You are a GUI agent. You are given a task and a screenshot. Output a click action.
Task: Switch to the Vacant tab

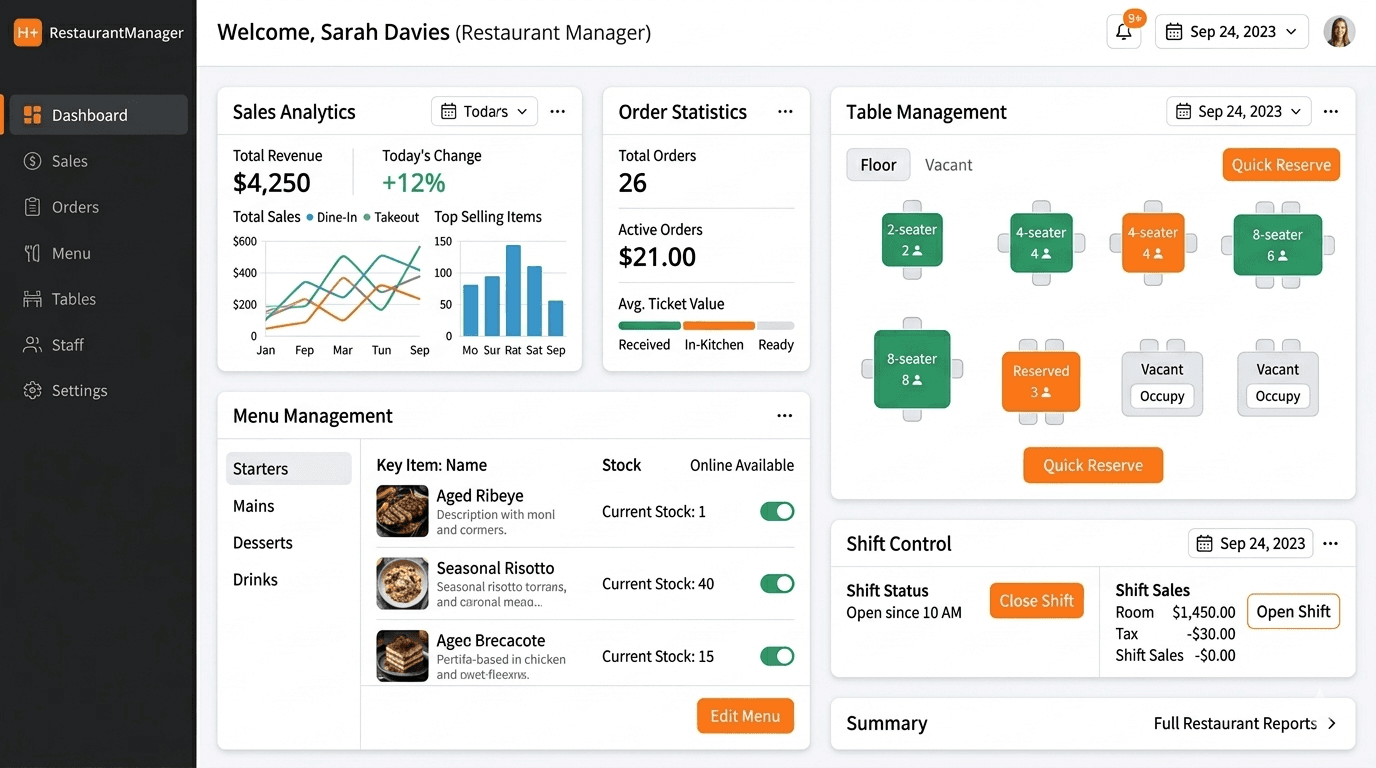tap(948, 165)
